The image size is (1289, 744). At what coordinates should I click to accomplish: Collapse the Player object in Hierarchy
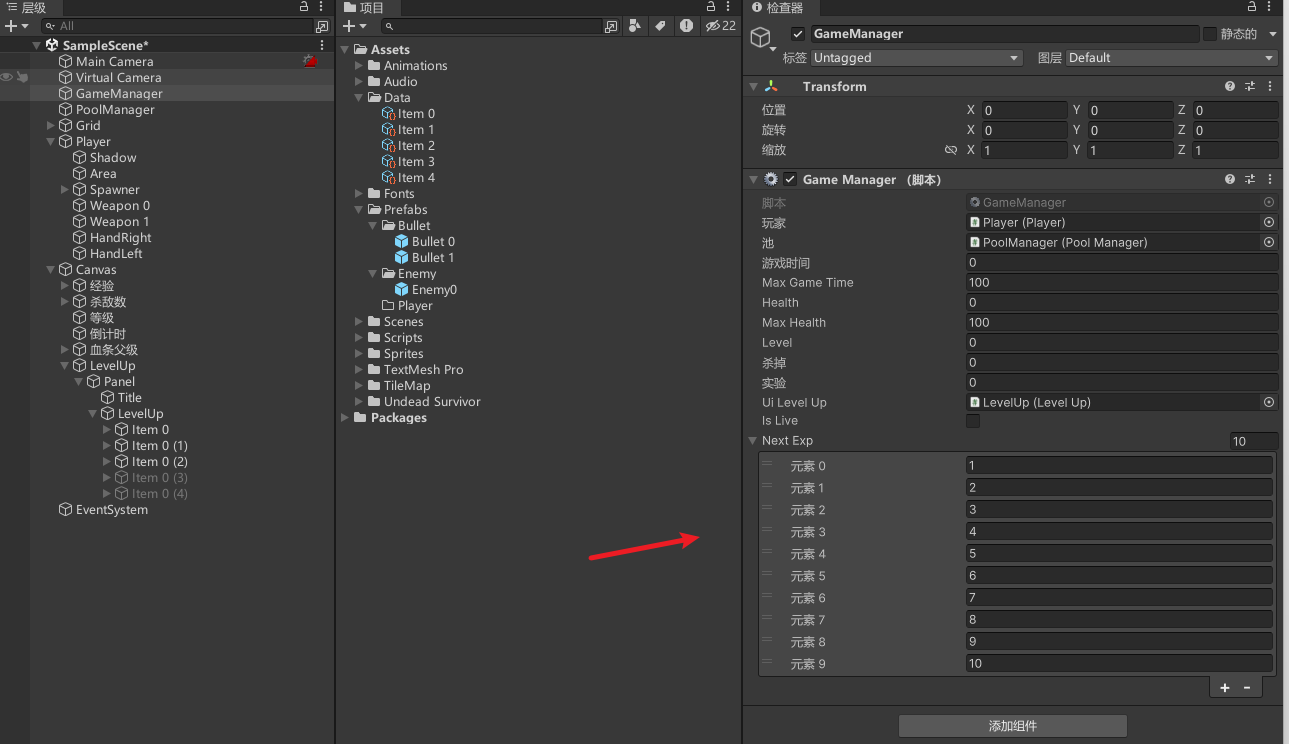pos(51,142)
